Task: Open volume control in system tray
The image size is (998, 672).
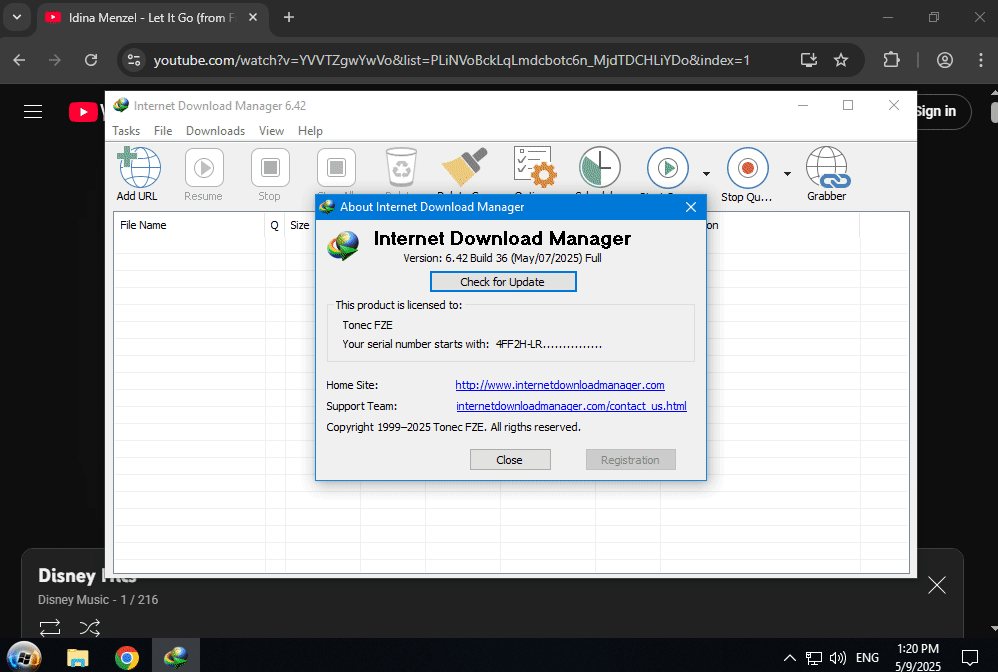Action: click(838, 657)
